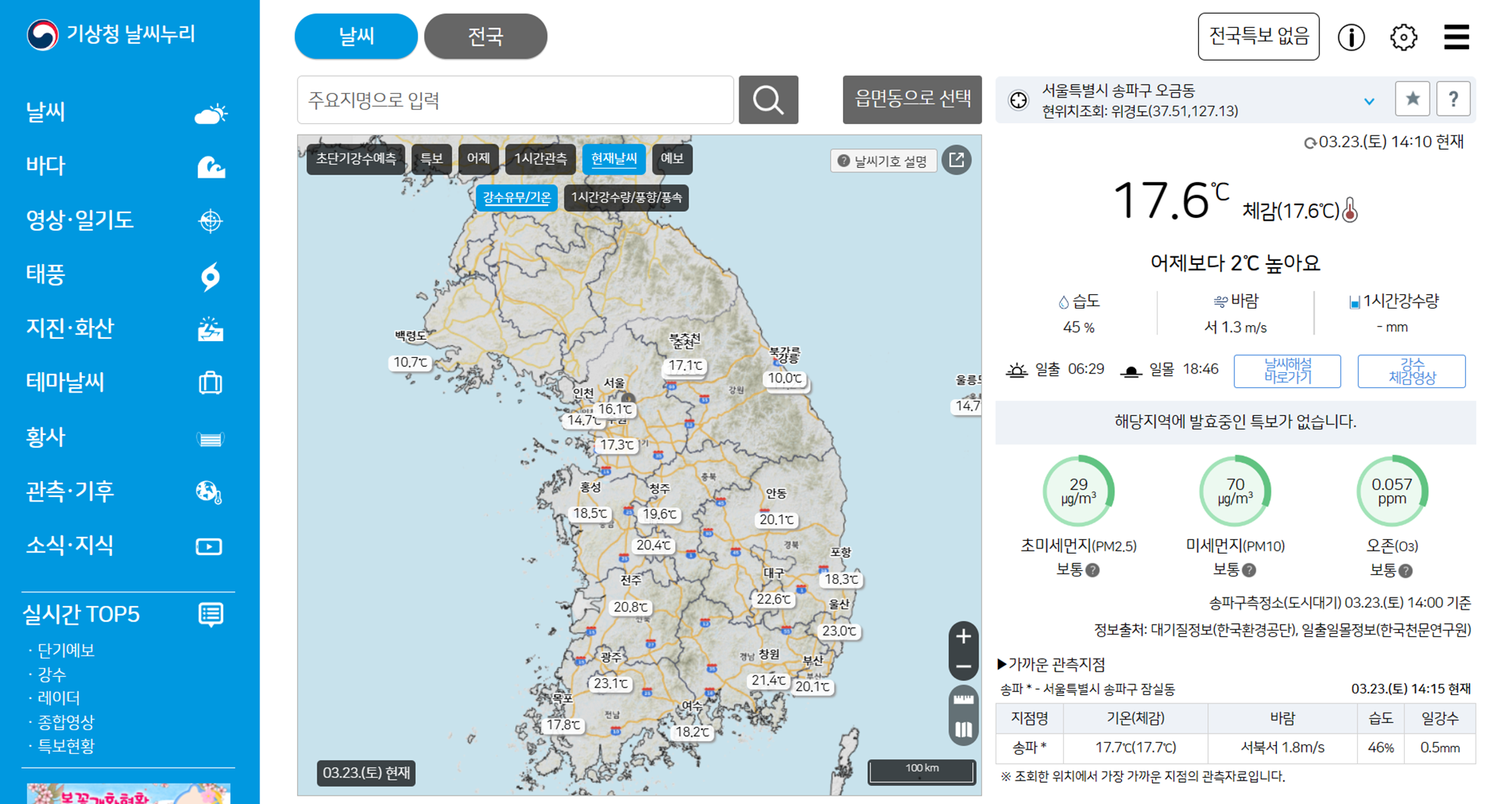Open the 레이더 link under 실시간 TOP5

coord(58,697)
